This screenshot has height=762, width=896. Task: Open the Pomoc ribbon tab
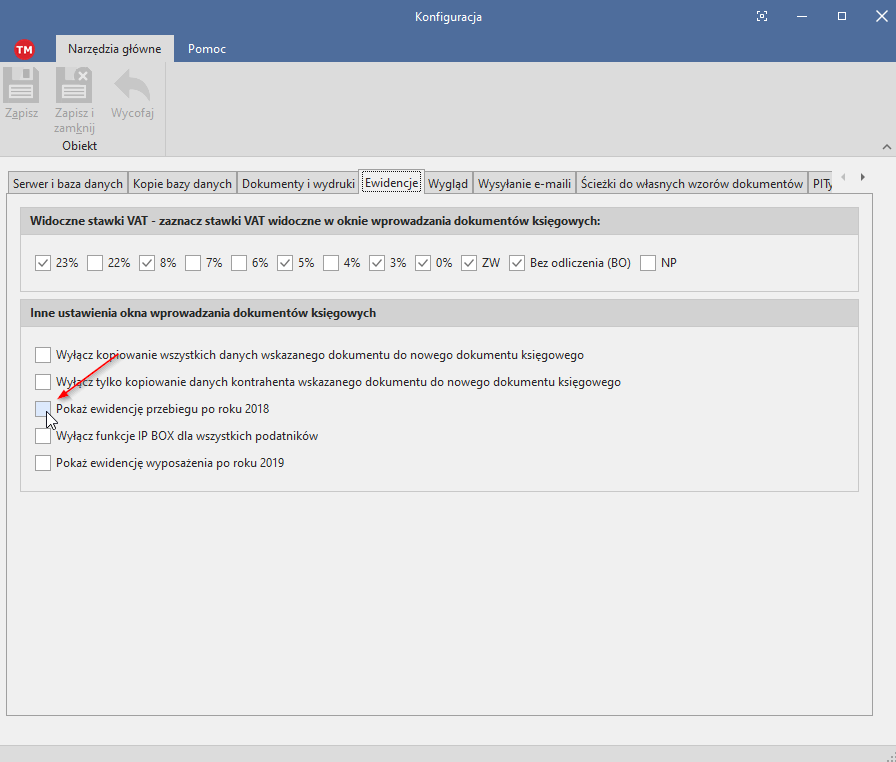click(206, 49)
